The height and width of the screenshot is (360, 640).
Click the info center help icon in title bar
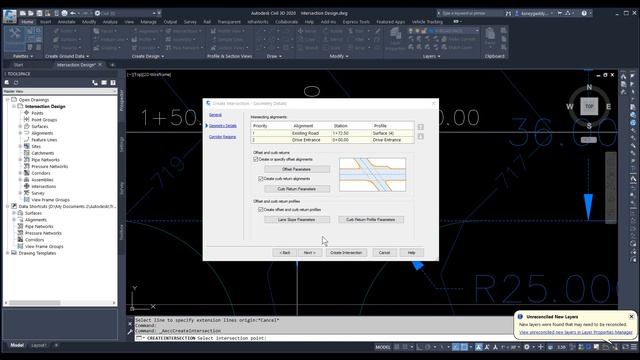pyautogui.click(x=584, y=13)
